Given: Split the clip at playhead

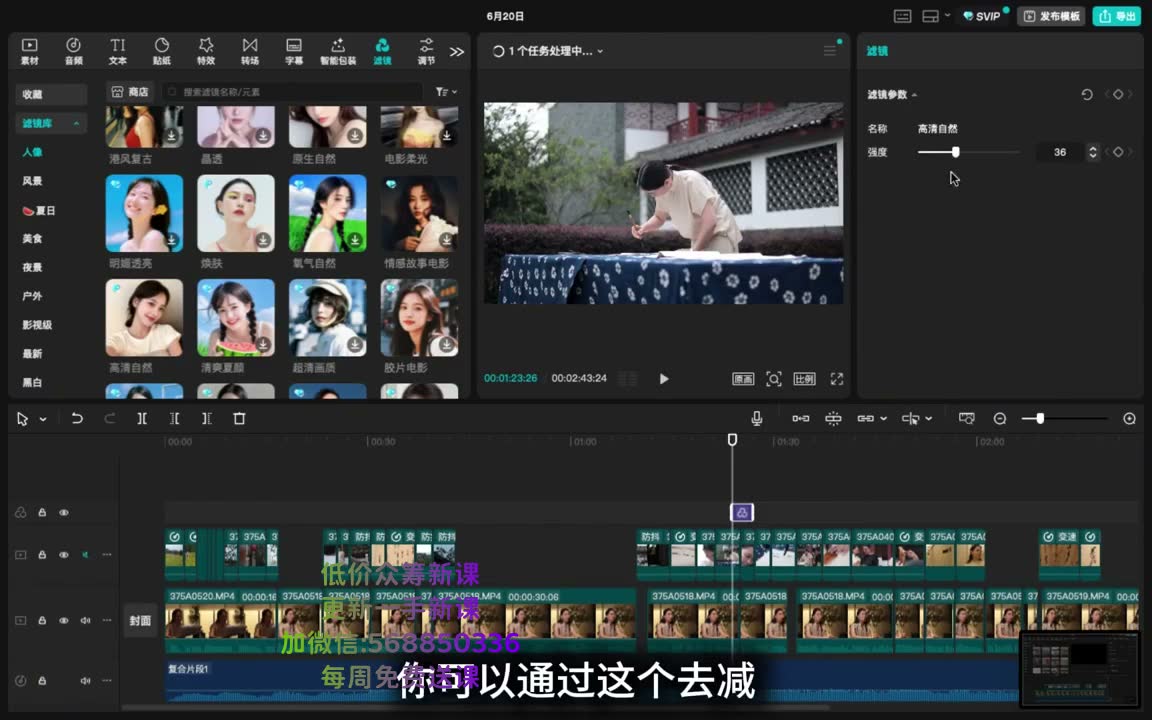Looking at the screenshot, I should 142,419.
